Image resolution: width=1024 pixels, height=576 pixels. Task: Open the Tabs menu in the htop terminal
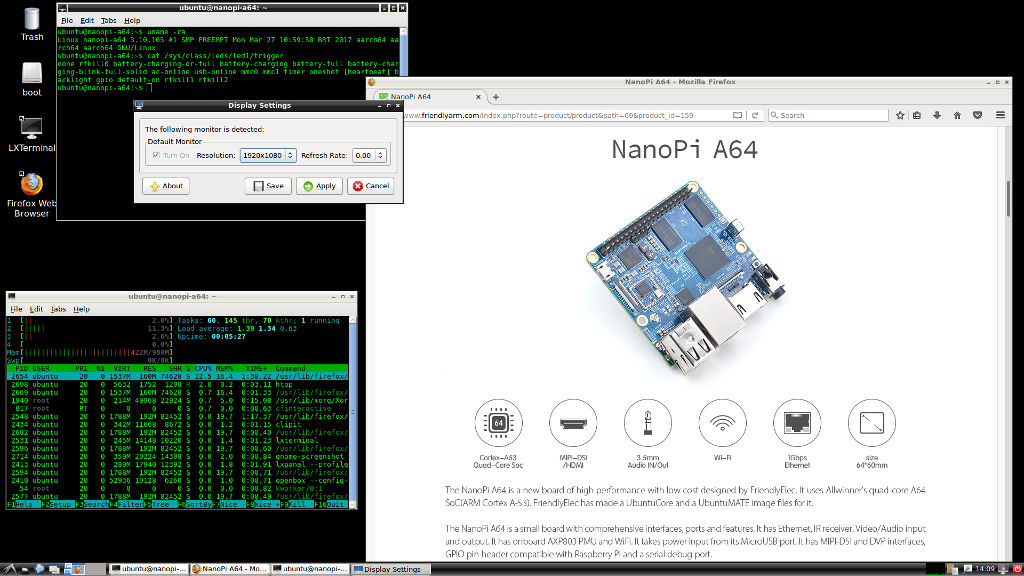click(x=58, y=309)
